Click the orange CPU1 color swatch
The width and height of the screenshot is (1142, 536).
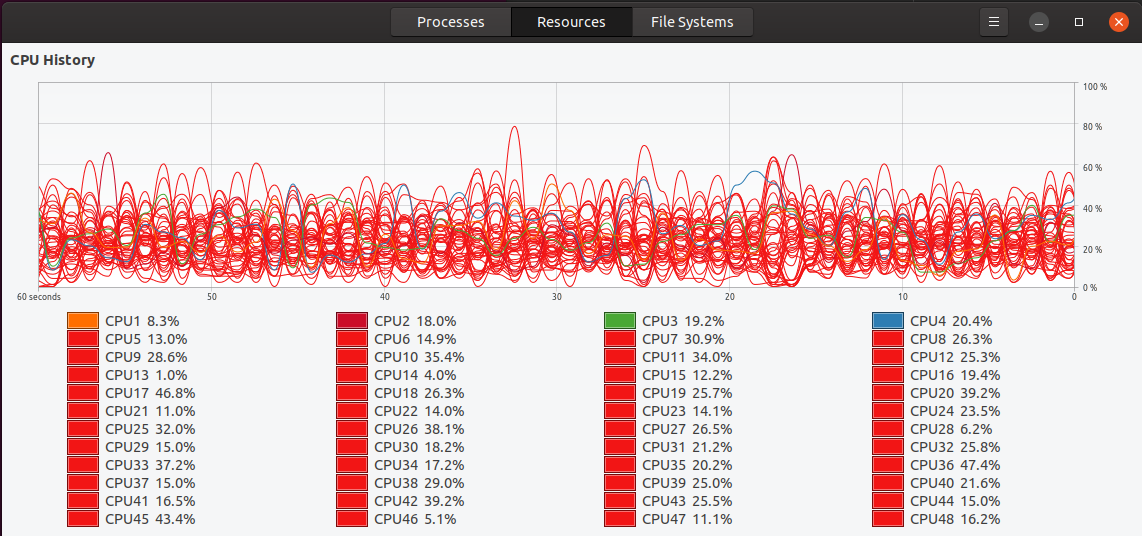pos(83,321)
